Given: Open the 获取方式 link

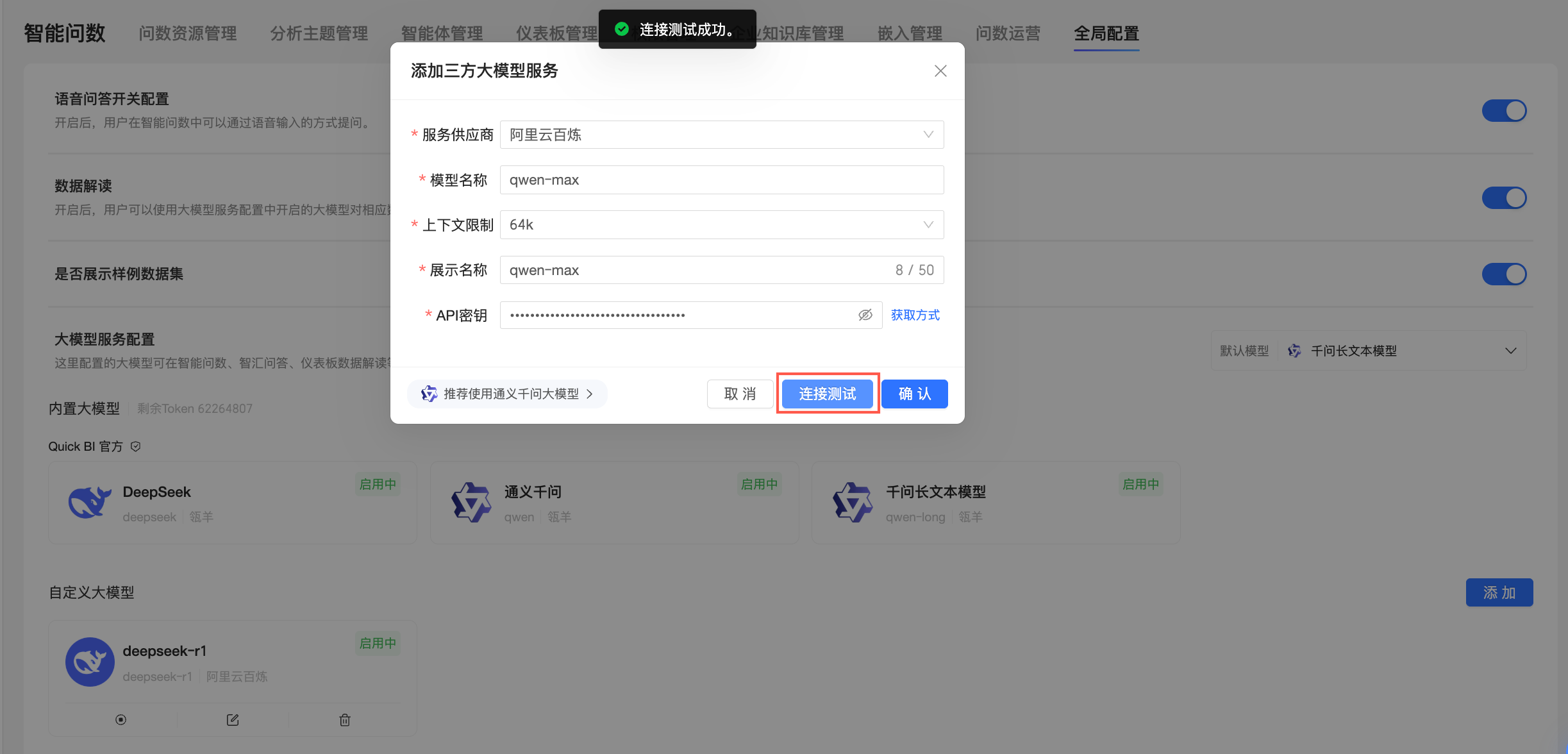Looking at the screenshot, I should [x=915, y=315].
